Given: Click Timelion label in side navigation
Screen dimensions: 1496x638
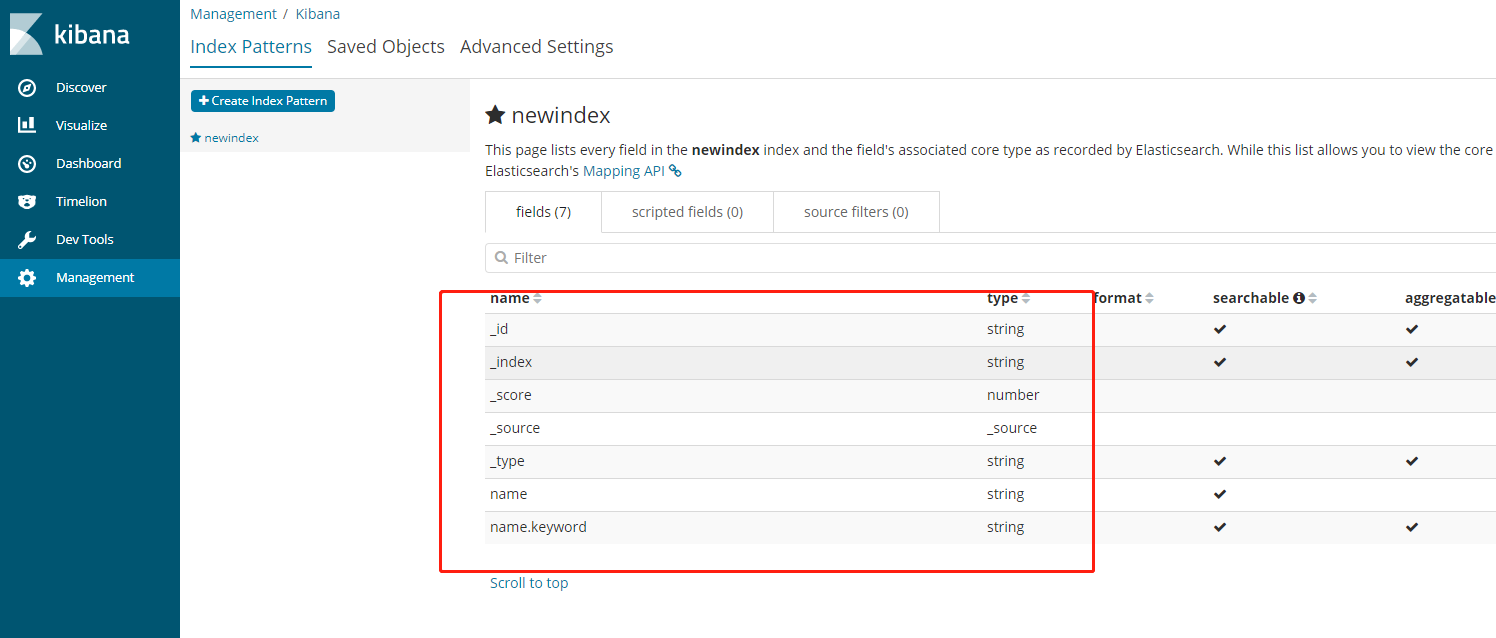Looking at the screenshot, I should coord(81,202).
